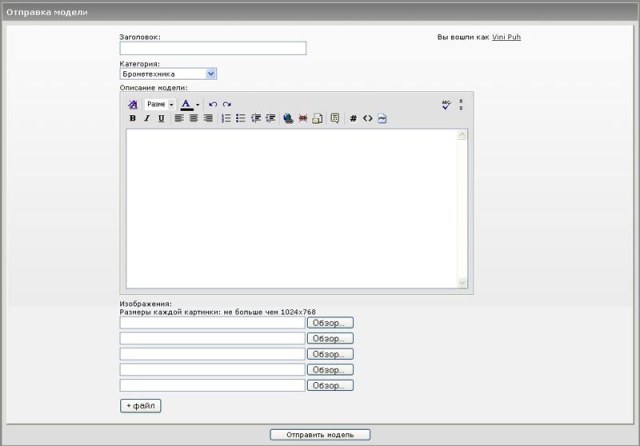
Task: Toggle underline text formatting
Action: pos(161,118)
